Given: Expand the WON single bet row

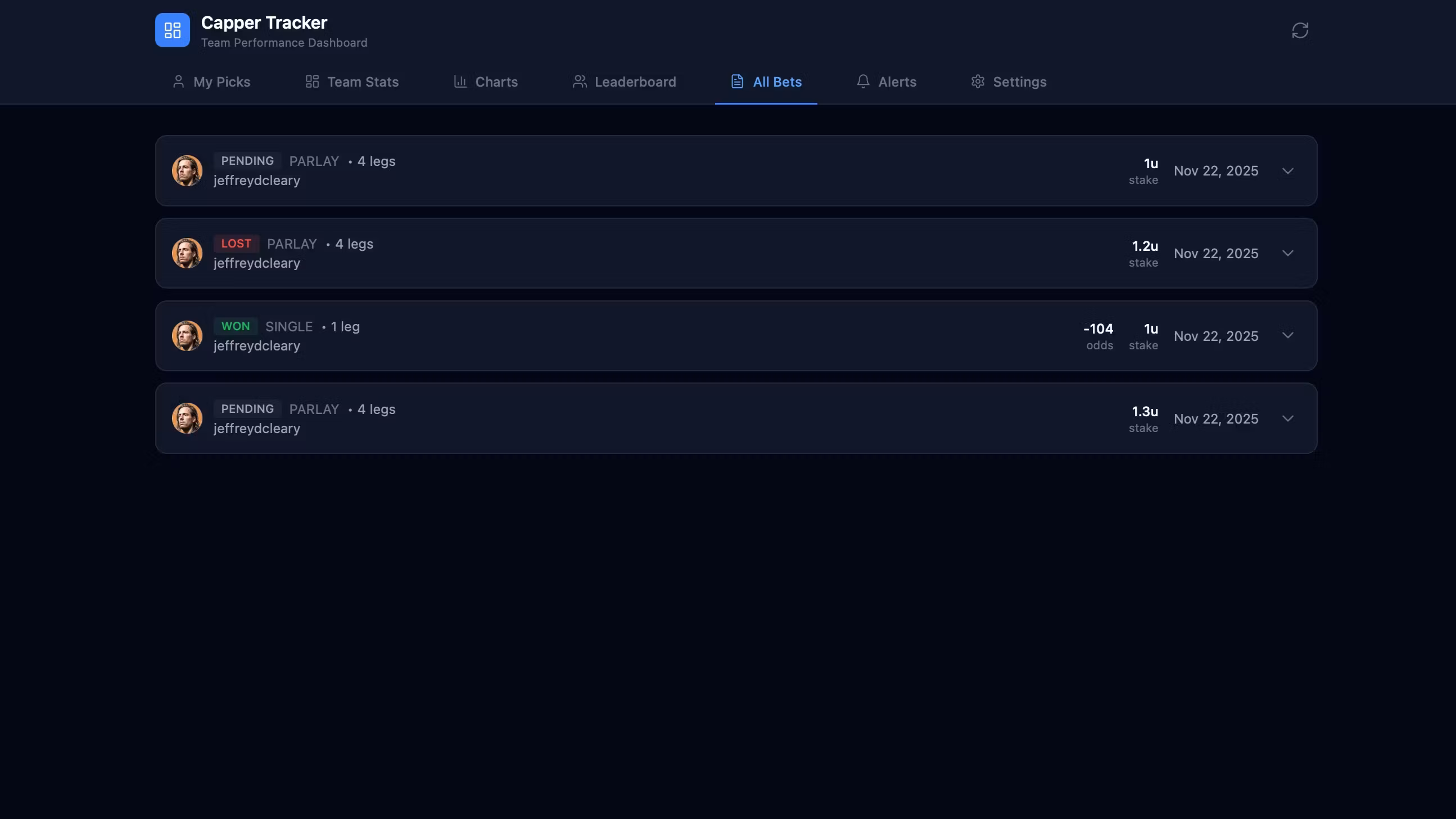Looking at the screenshot, I should pos(1287,336).
